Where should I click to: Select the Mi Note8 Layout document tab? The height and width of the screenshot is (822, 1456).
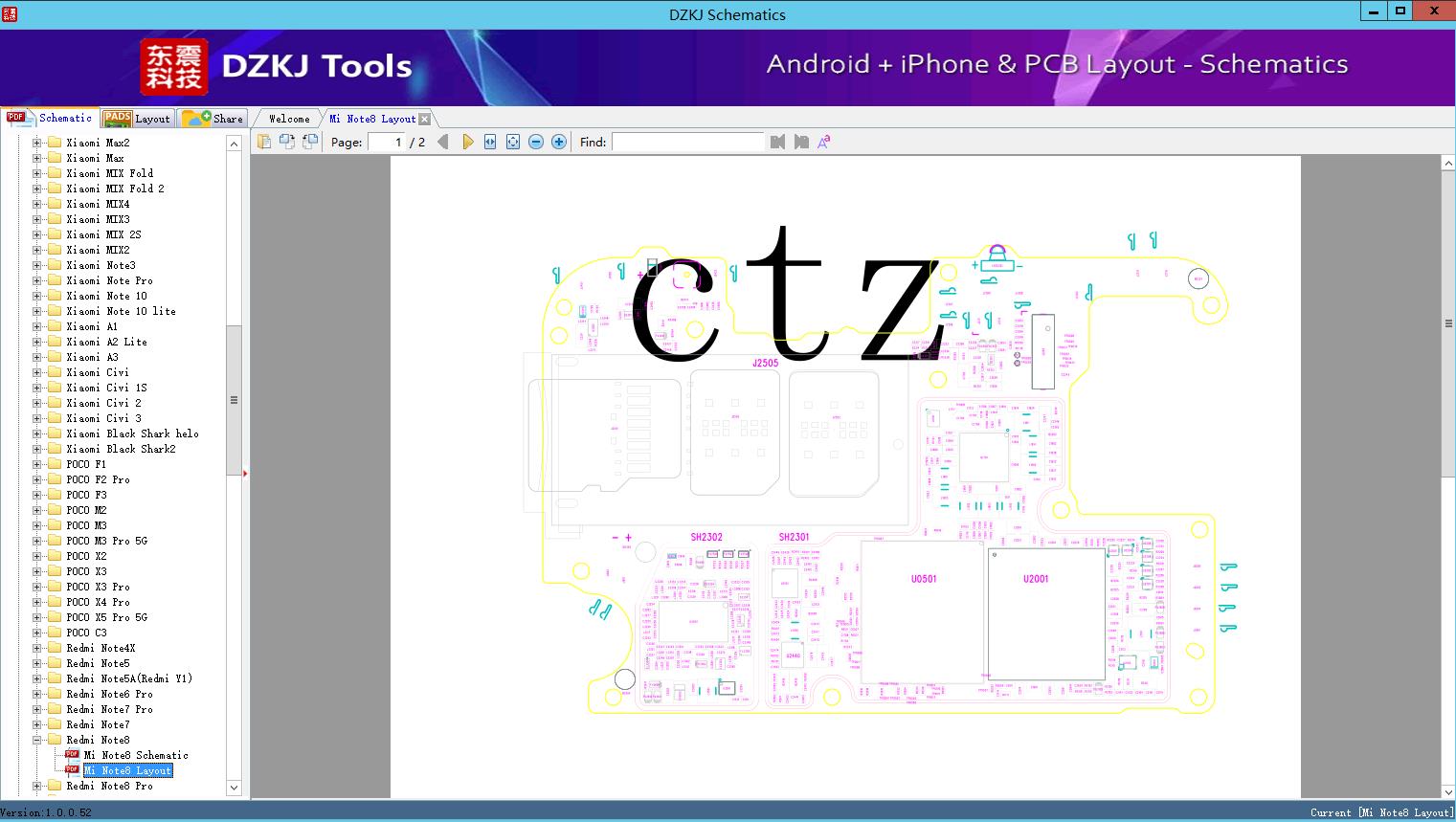[372, 119]
